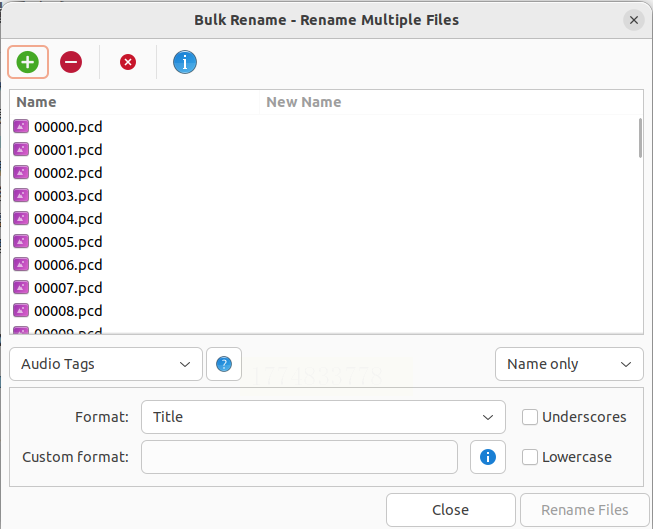The image size is (653, 529).
Task: Click the red Remove files icon
Action: click(x=71, y=62)
